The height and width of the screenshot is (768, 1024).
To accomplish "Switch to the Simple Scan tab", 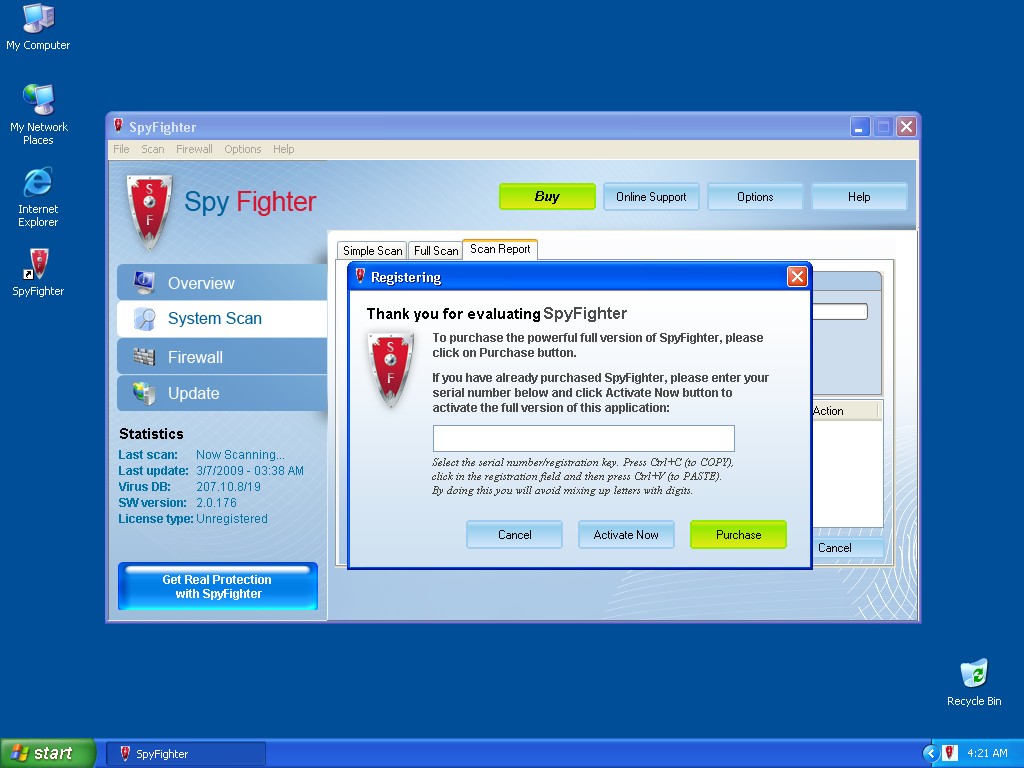I will [x=372, y=251].
